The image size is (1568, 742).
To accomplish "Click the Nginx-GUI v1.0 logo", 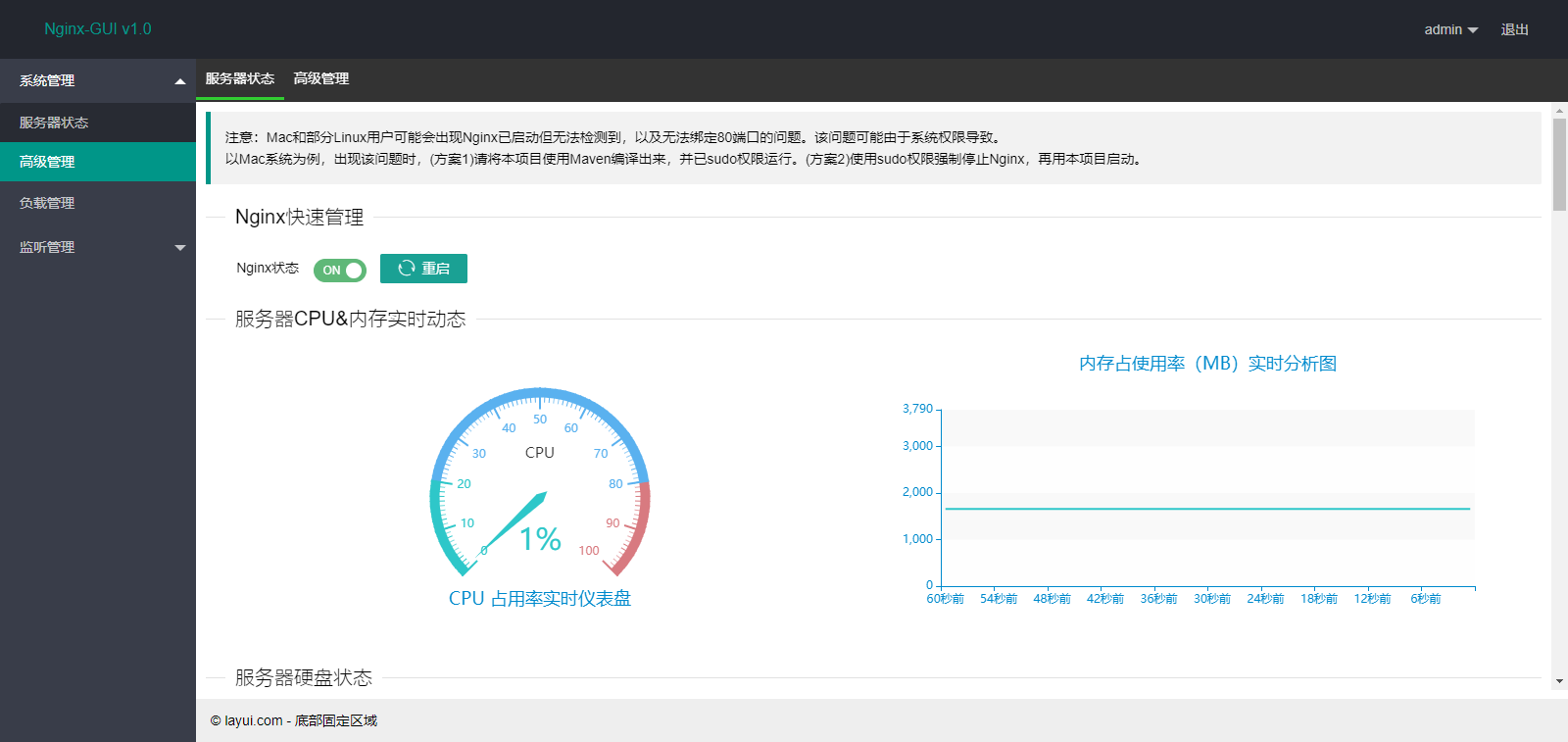I will pos(98,29).
